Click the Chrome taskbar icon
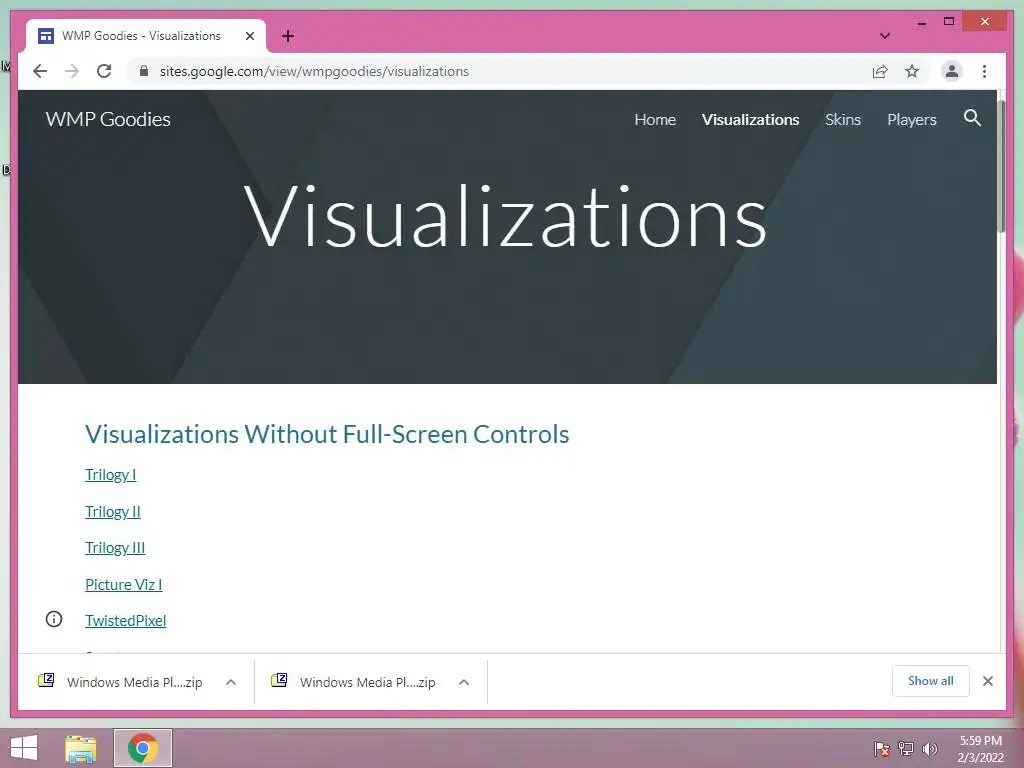 point(143,748)
